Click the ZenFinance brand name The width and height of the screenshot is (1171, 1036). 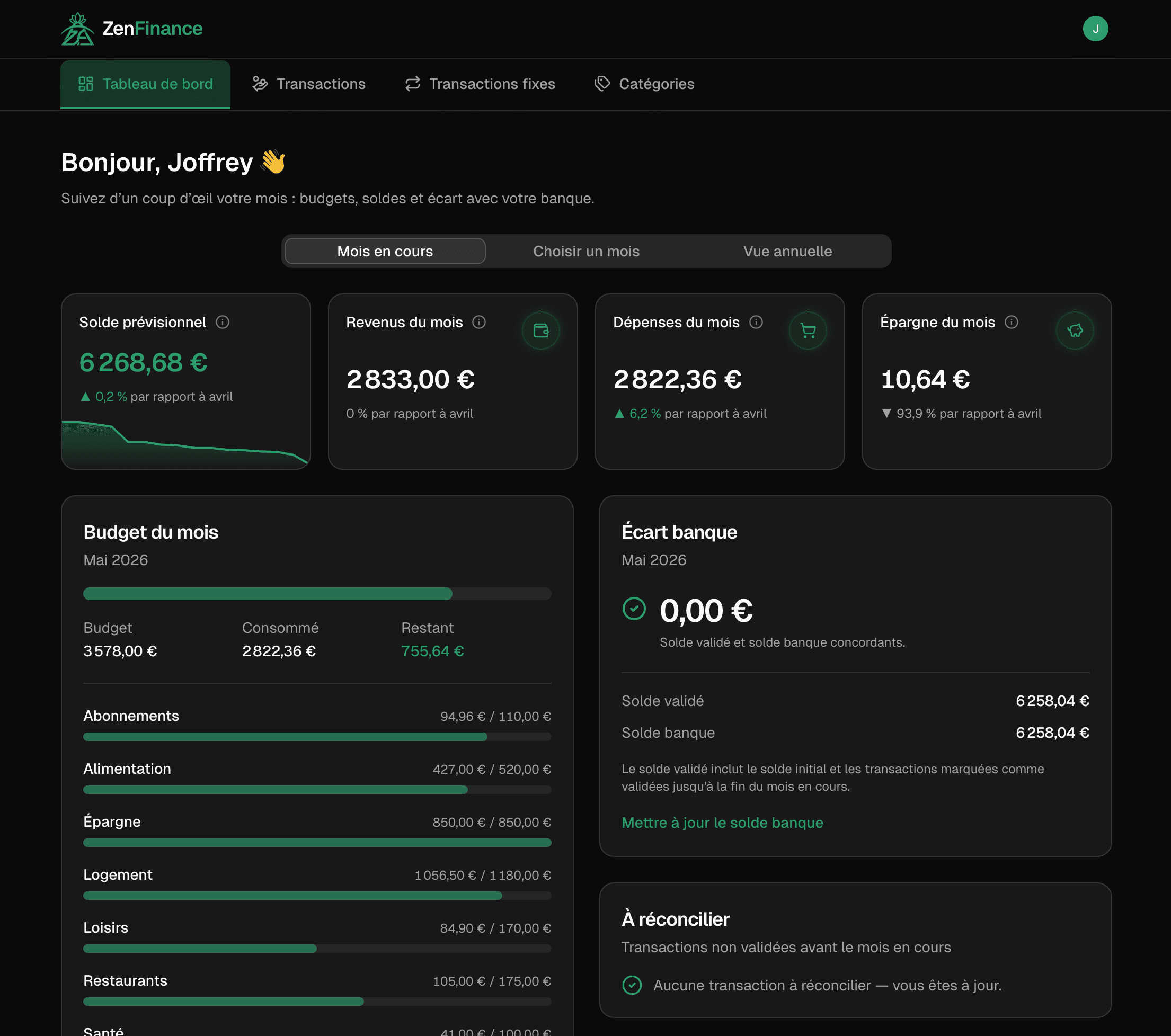pyautogui.click(x=153, y=29)
